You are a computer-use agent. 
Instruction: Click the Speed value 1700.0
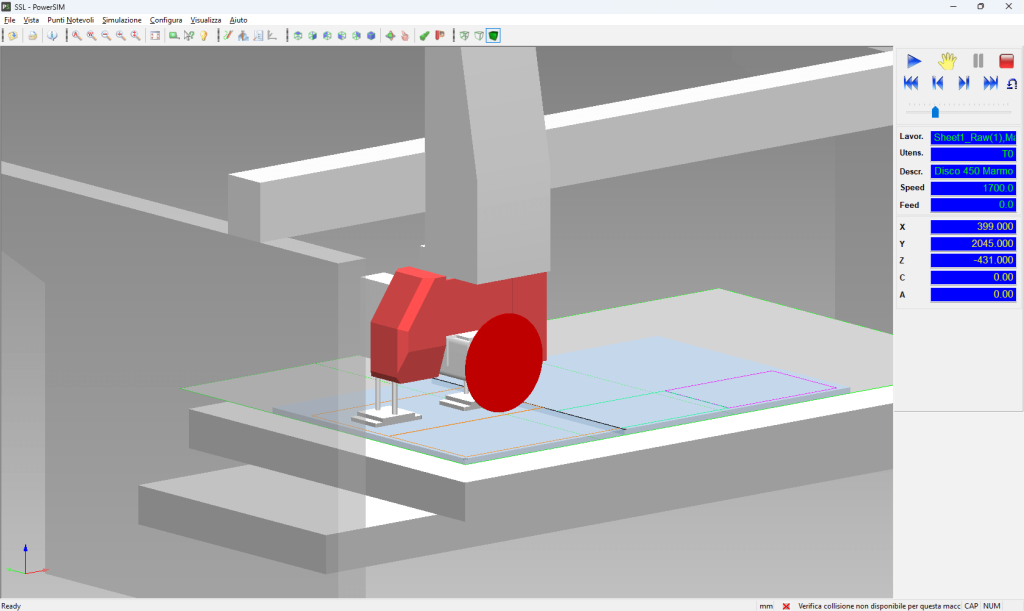pyautogui.click(x=973, y=188)
